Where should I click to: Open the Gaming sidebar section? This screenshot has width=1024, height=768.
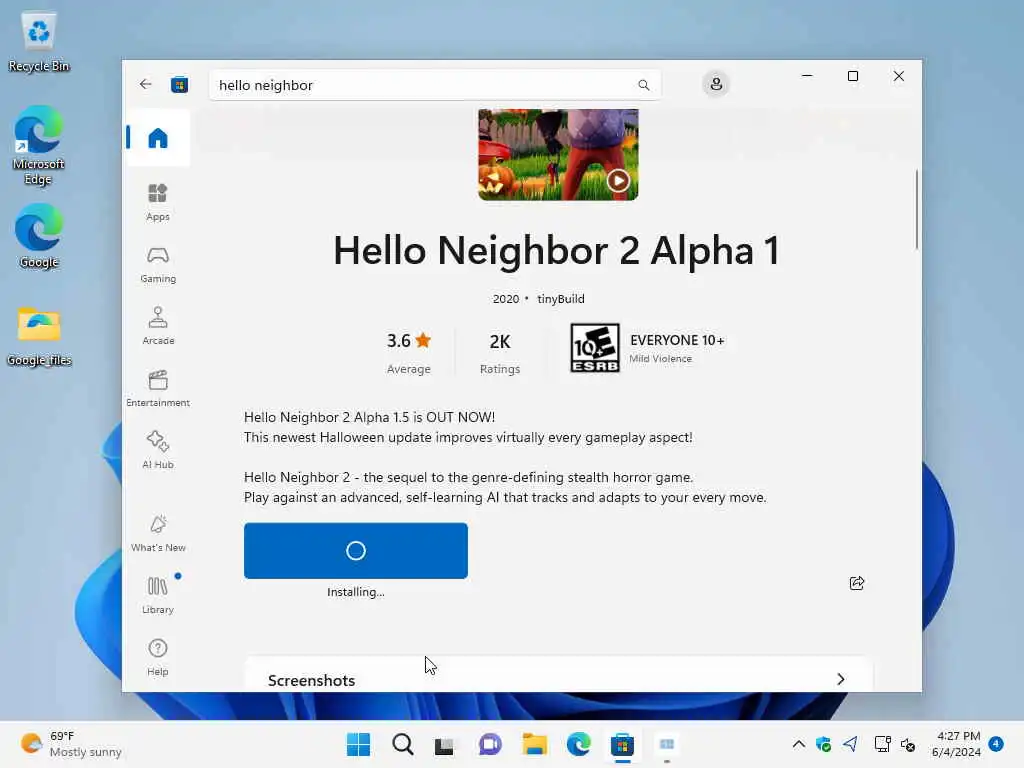157,264
